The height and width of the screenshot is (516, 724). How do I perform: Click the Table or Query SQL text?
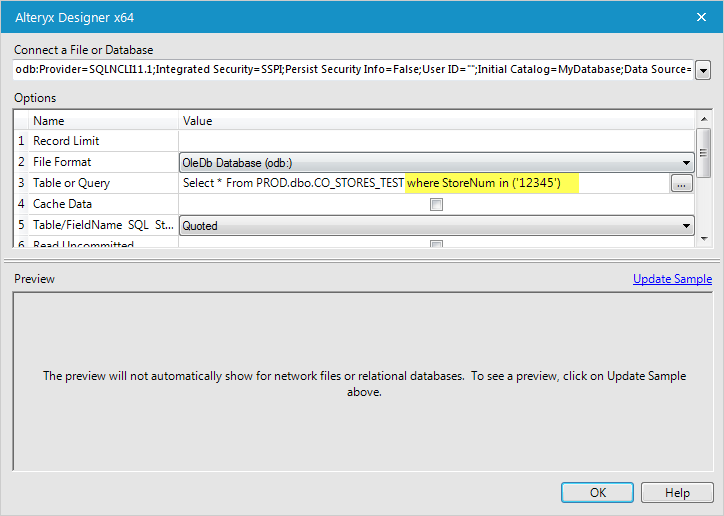[372, 183]
